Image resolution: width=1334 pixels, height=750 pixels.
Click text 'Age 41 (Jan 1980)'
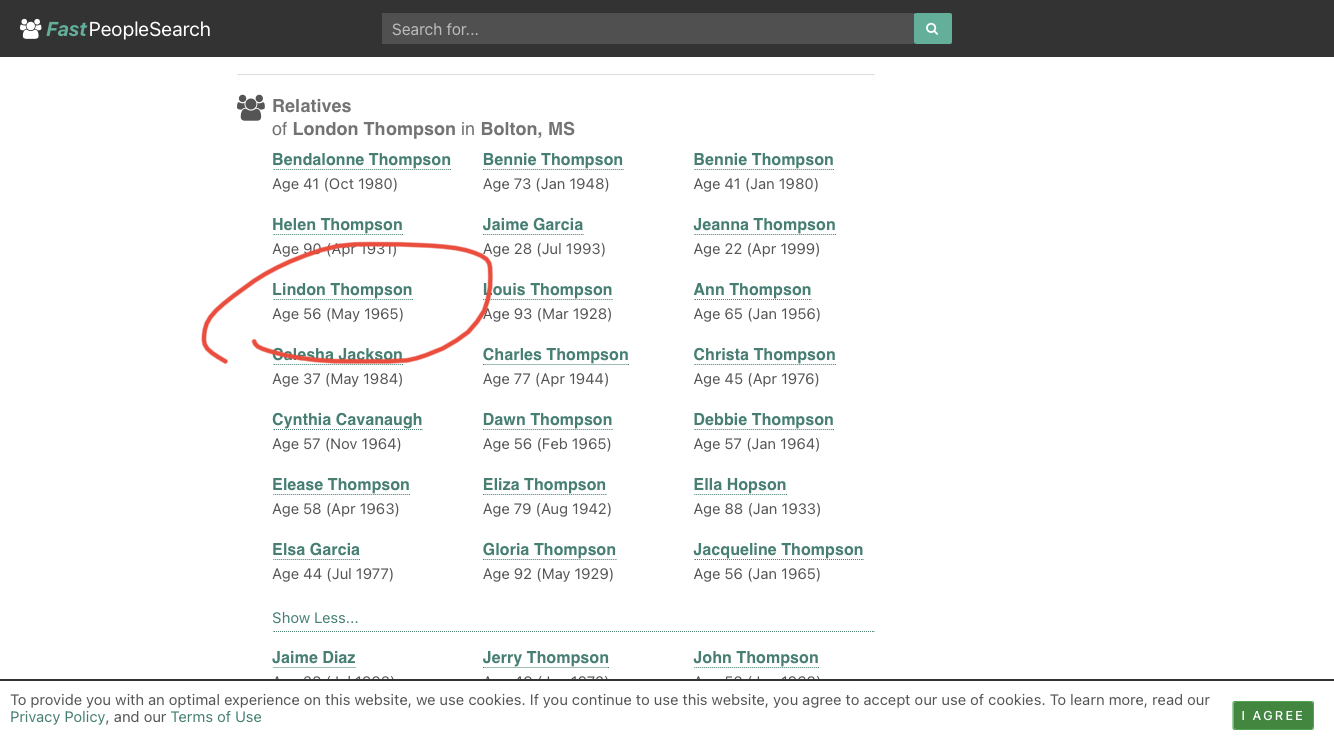click(x=756, y=184)
